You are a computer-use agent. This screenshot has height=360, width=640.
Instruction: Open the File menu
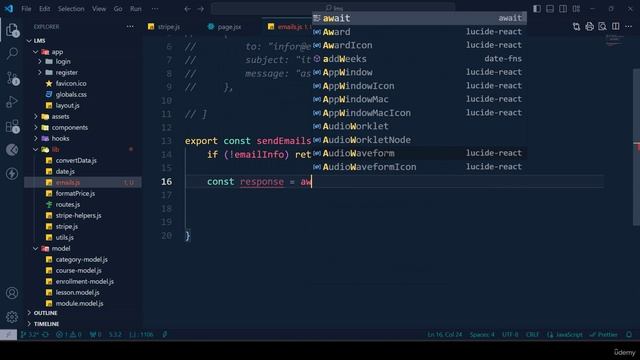26,9
